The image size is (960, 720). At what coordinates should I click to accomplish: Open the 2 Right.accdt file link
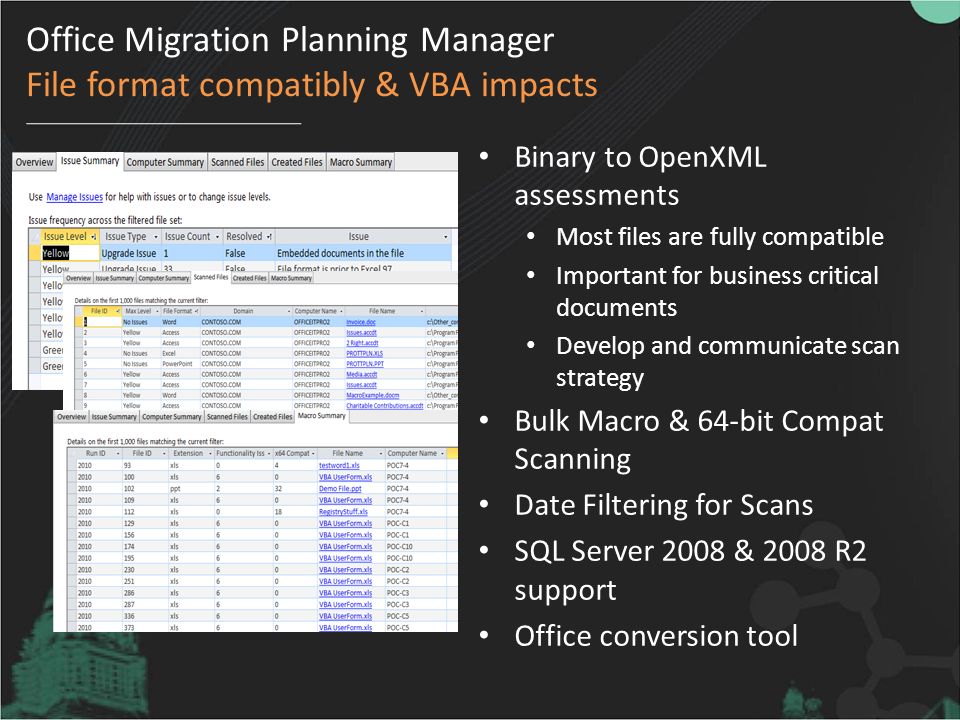pos(362,343)
